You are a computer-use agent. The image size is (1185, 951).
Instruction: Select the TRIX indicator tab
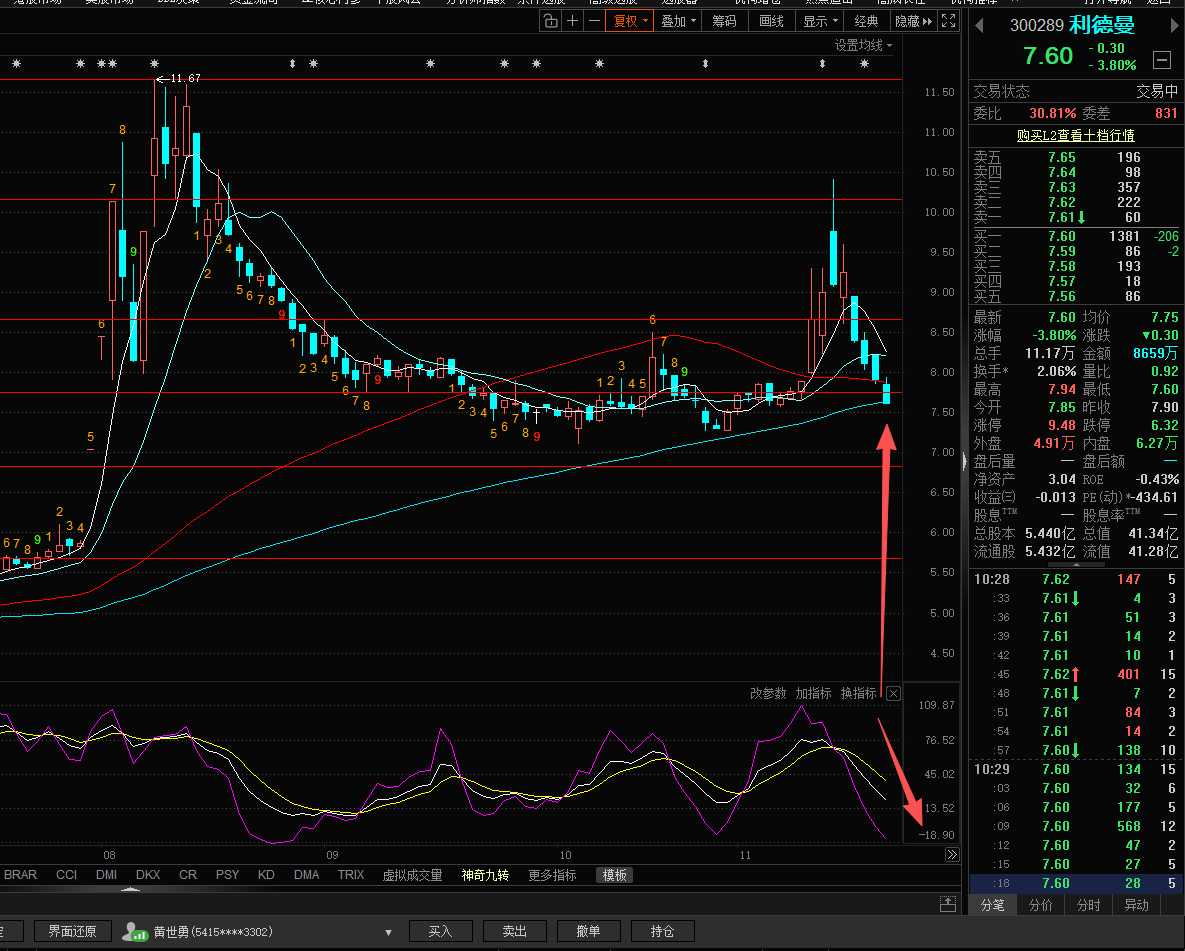[x=351, y=875]
